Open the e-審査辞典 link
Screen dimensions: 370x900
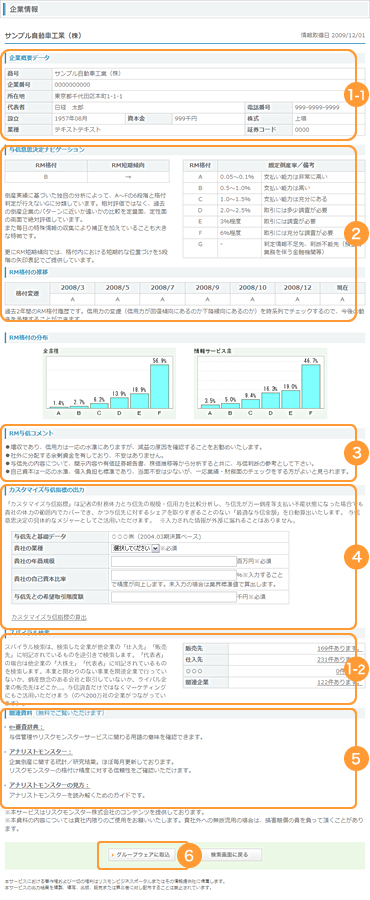26,727
